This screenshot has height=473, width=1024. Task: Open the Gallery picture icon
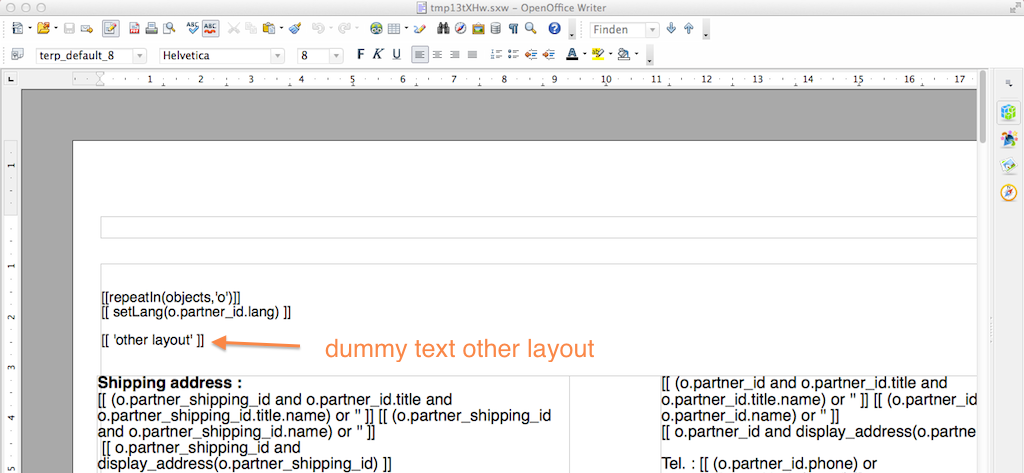click(479, 29)
